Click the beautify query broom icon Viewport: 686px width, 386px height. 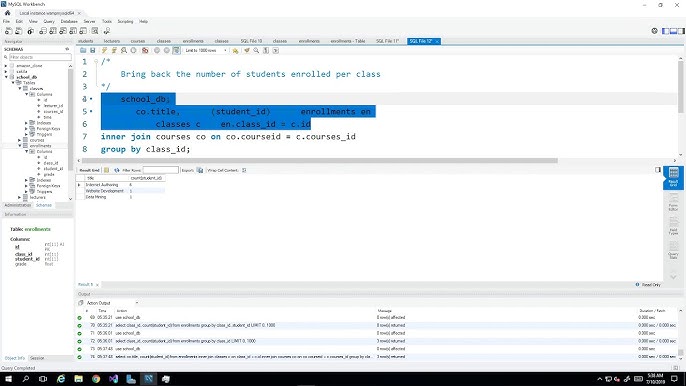click(x=247, y=51)
